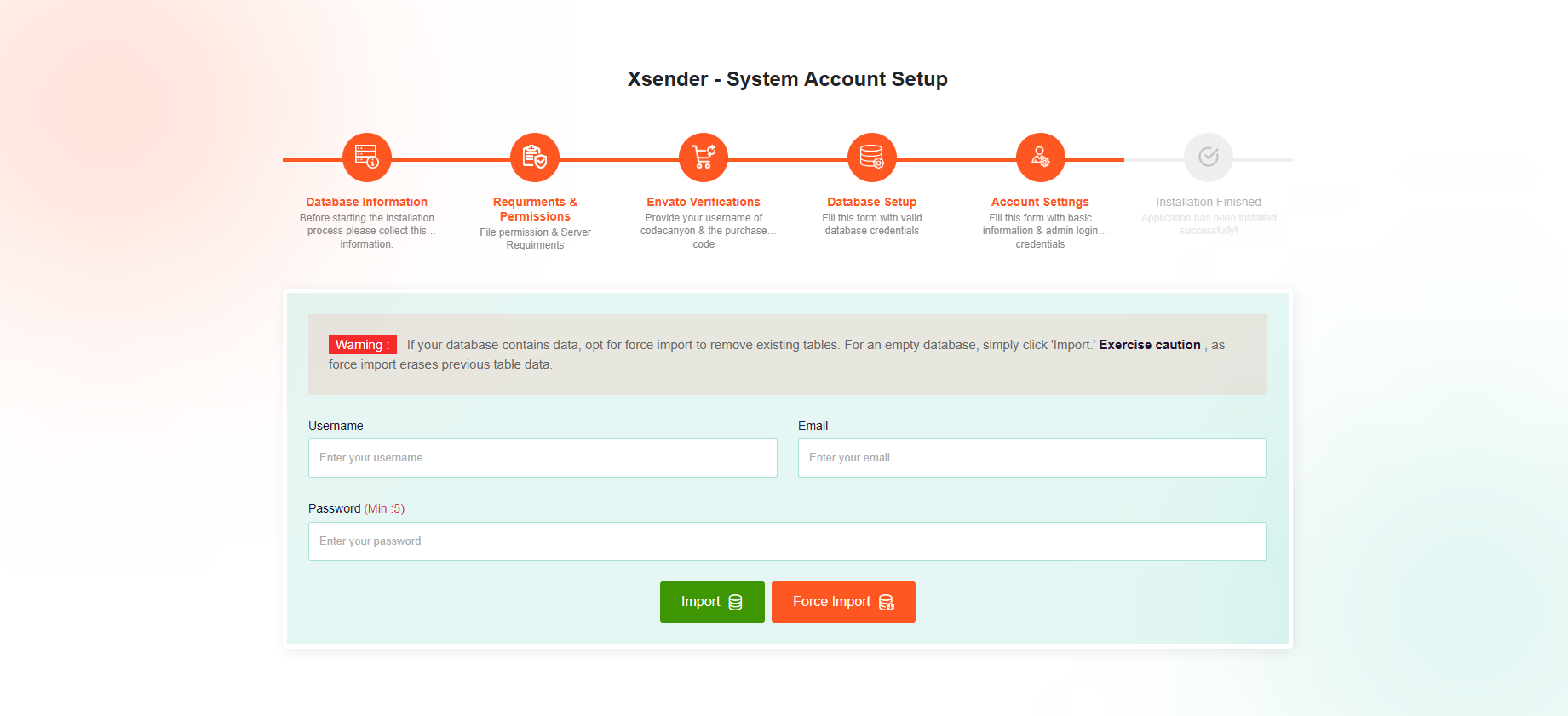Click the Database Information step icon
Viewport: 1568px width, 716px height.
366,158
